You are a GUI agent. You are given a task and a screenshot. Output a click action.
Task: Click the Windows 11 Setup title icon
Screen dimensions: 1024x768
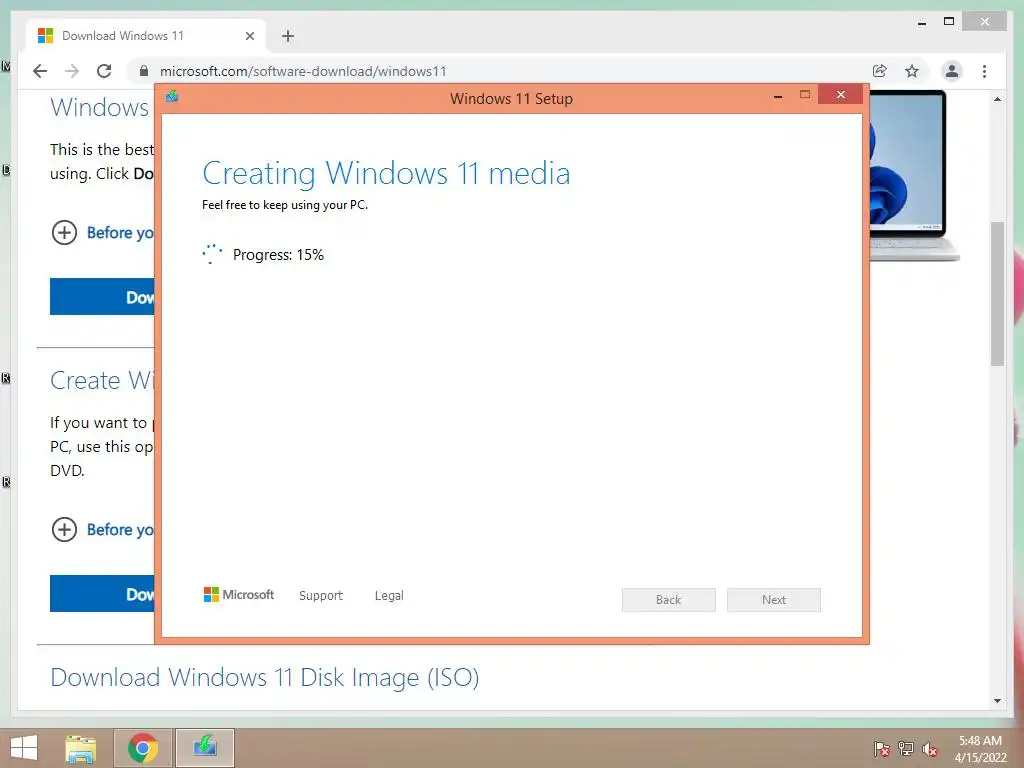[172, 97]
